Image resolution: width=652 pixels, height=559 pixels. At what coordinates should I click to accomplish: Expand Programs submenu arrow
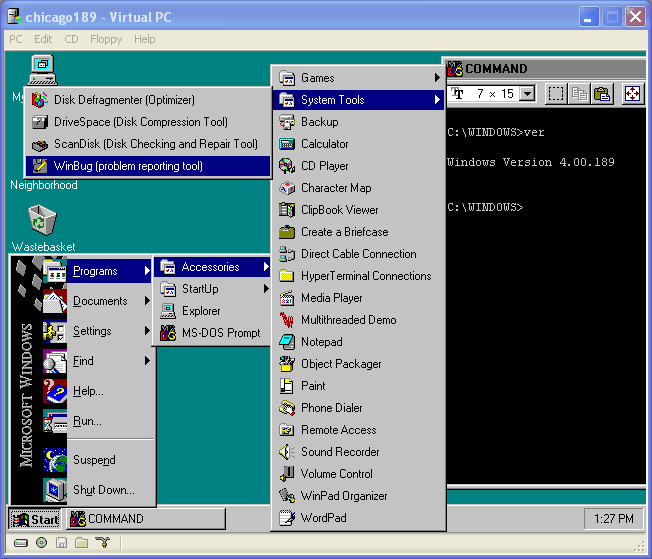pyautogui.click(x=147, y=271)
